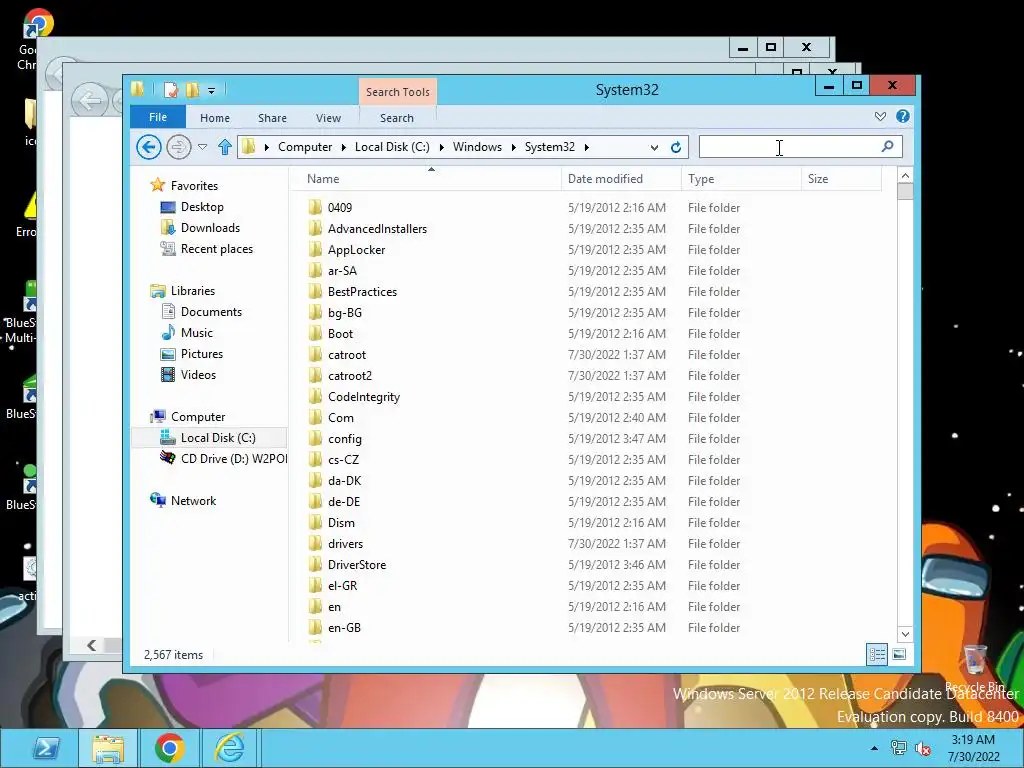This screenshot has width=1024, height=768.
Task: Click the file list scrollbar thumb
Action: coord(905,191)
